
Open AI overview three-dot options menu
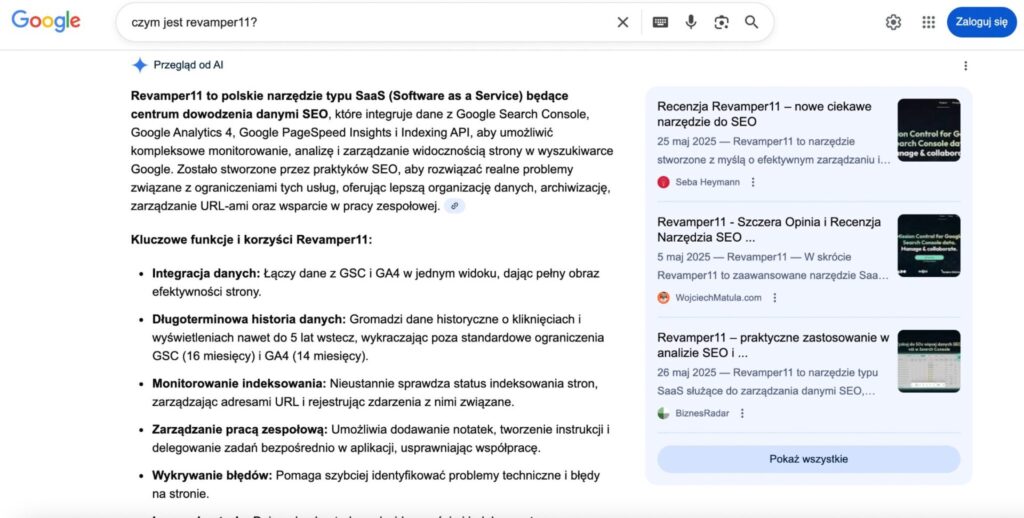pyautogui.click(x=965, y=66)
